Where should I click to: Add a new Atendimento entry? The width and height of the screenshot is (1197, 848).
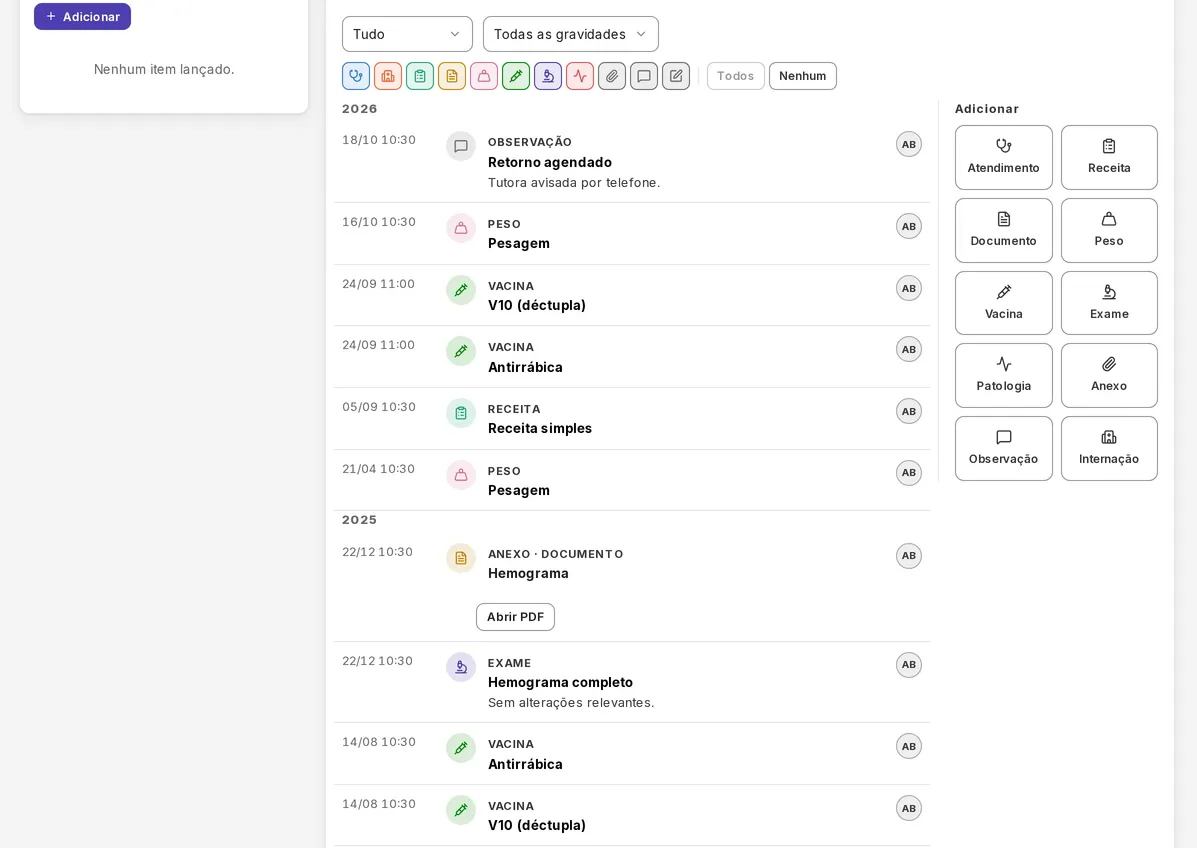click(x=1004, y=157)
